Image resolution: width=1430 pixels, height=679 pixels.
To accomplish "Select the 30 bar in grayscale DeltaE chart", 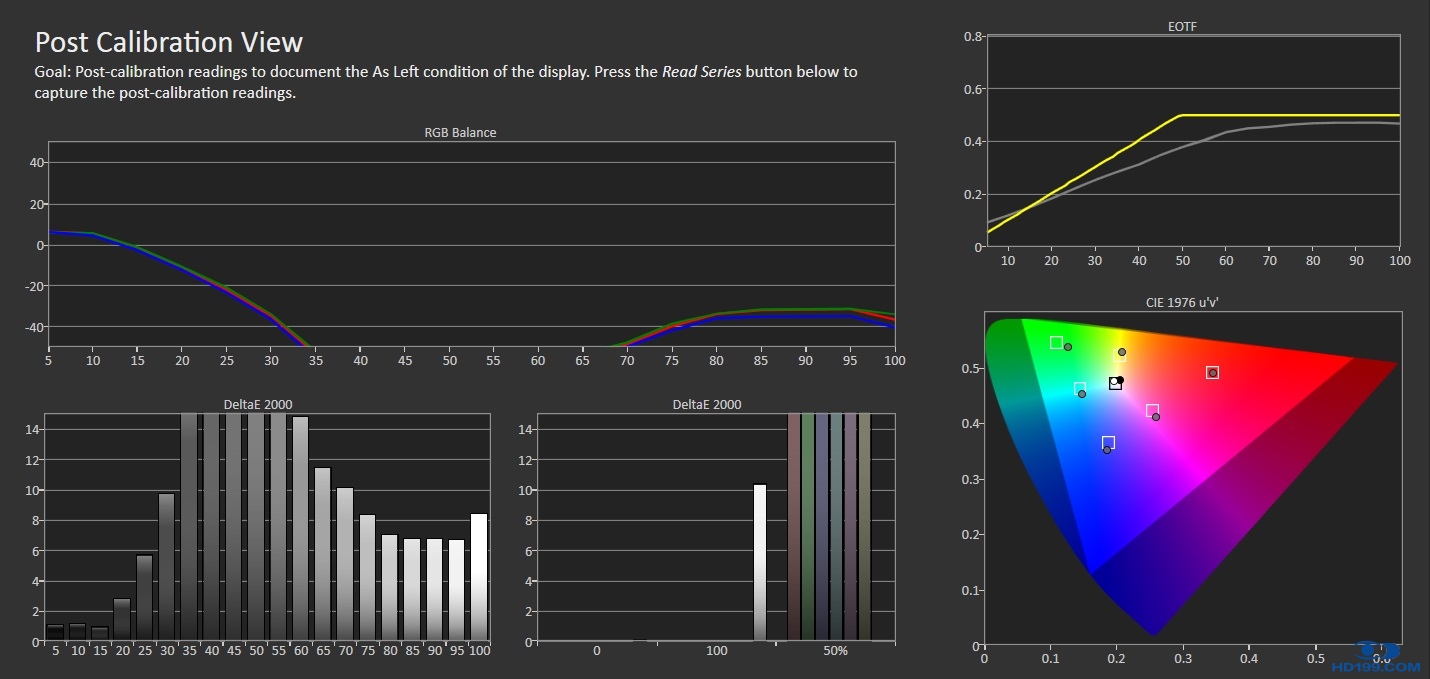I will (166, 566).
